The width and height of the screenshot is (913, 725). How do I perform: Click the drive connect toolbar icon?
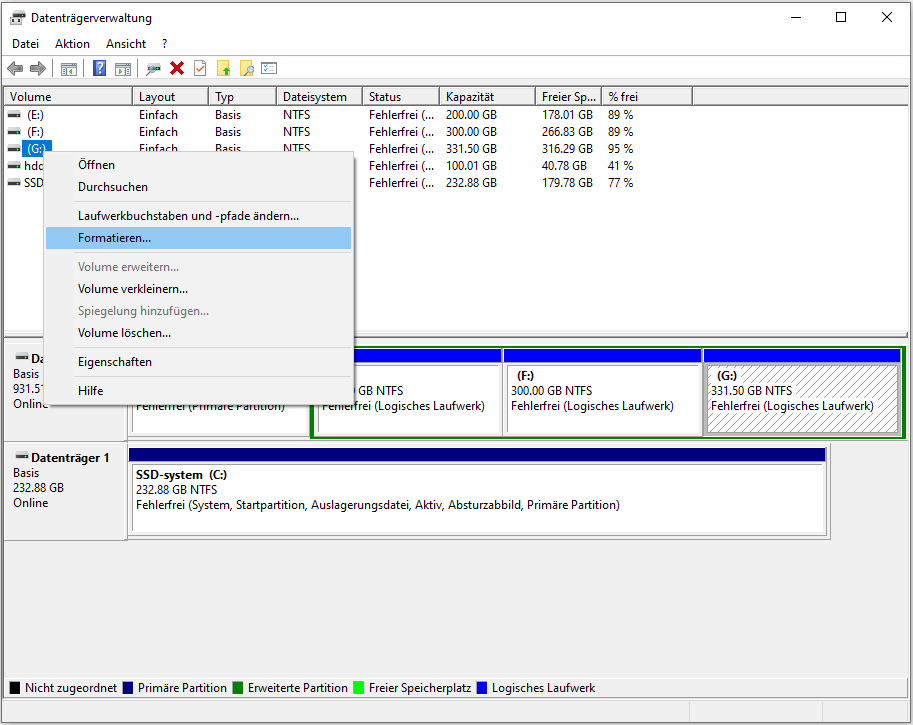[153, 69]
